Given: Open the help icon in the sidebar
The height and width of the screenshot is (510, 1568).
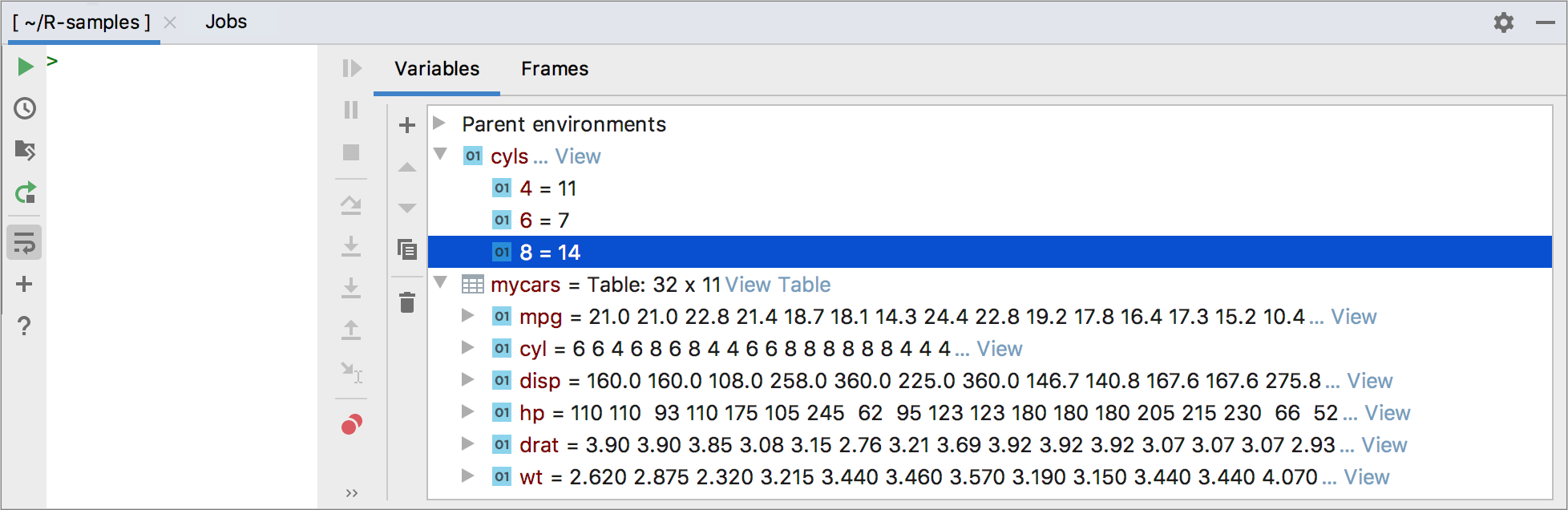Looking at the screenshot, I should (24, 326).
